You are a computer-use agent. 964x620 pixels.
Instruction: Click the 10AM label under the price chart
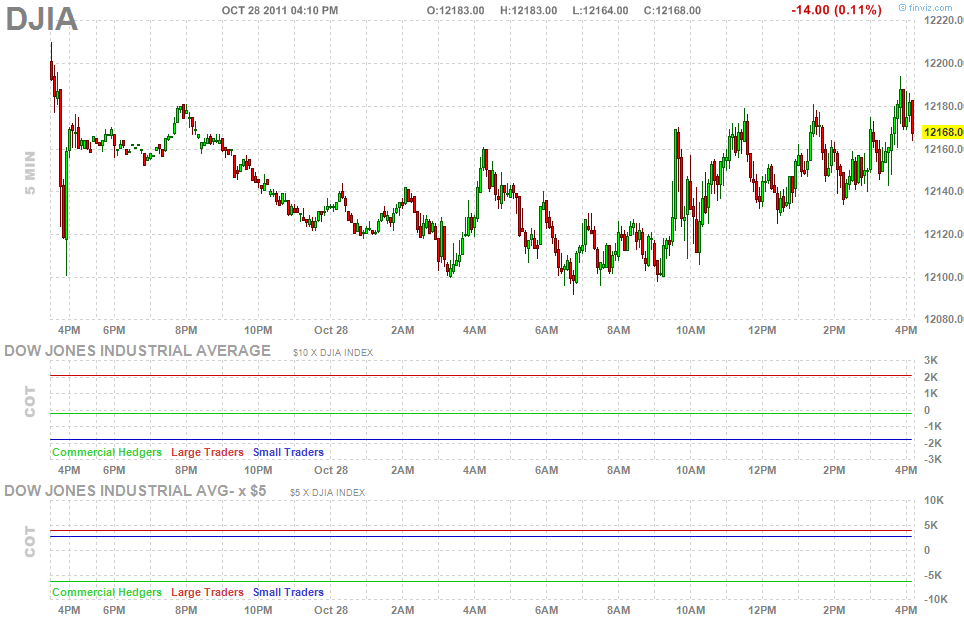point(690,330)
